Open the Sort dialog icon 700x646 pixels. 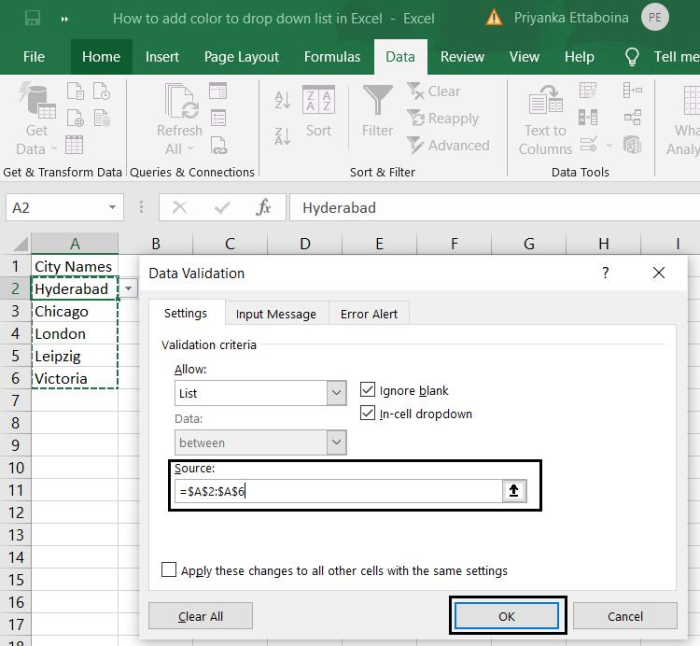[x=318, y=101]
